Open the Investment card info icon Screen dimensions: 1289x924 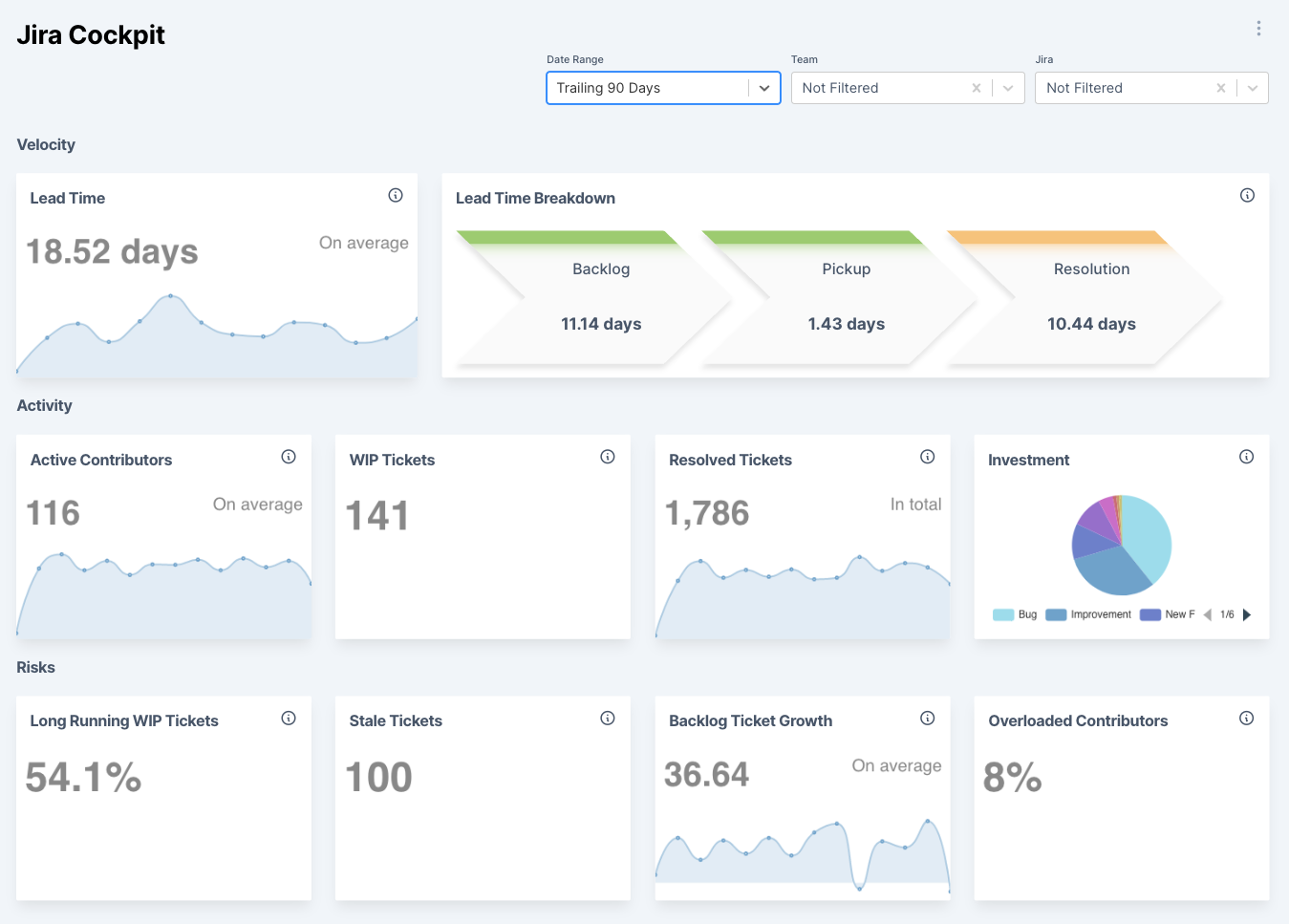pos(1246,457)
